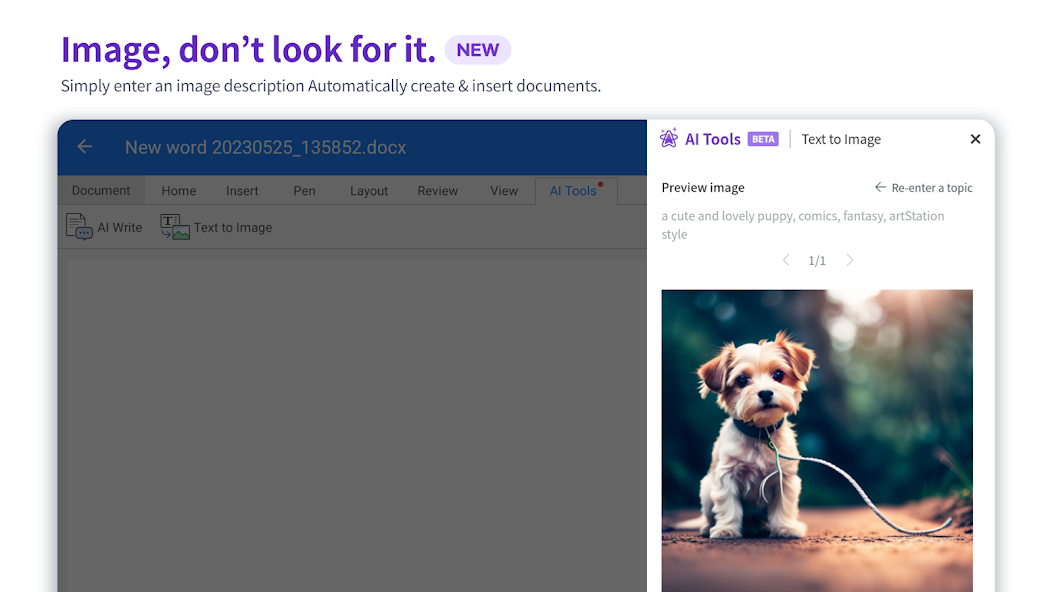Image resolution: width=1052 pixels, height=592 pixels.
Task: Select the Pen tab
Action: [x=304, y=191]
